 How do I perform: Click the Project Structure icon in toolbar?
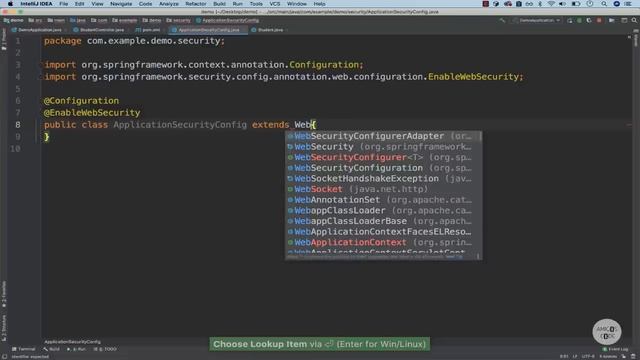pyautogui.click(x=624, y=20)
